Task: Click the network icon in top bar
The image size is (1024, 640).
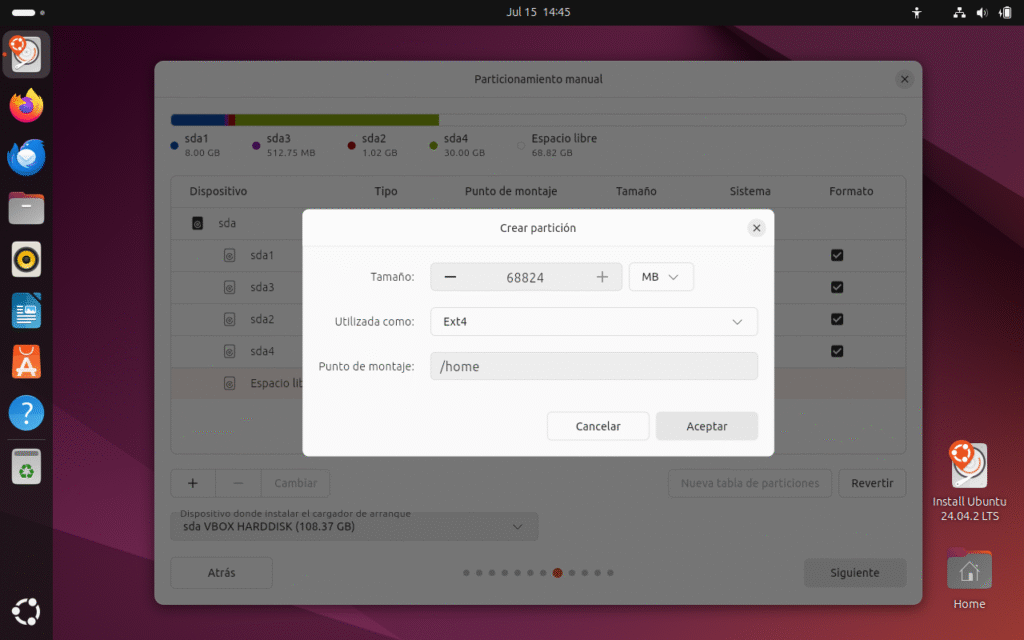Action: (x=959, y=12)
